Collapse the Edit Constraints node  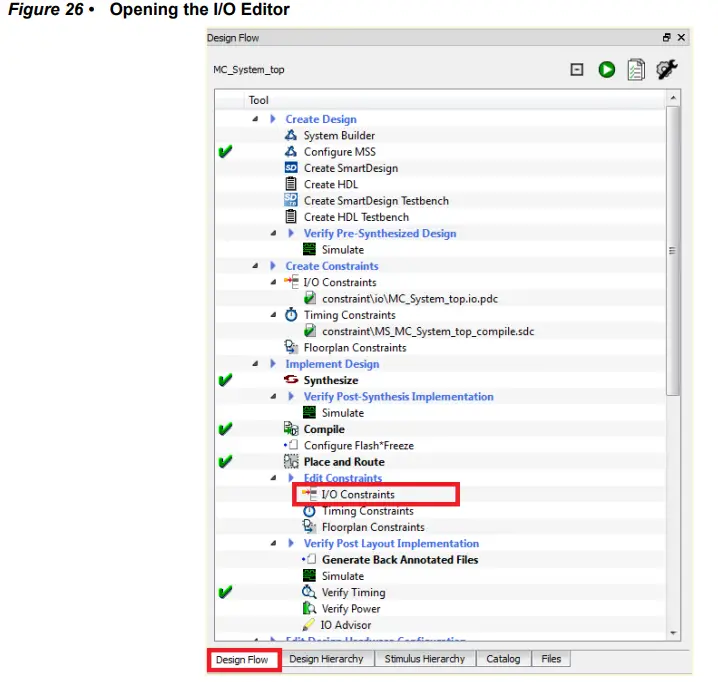coord(273,478)
